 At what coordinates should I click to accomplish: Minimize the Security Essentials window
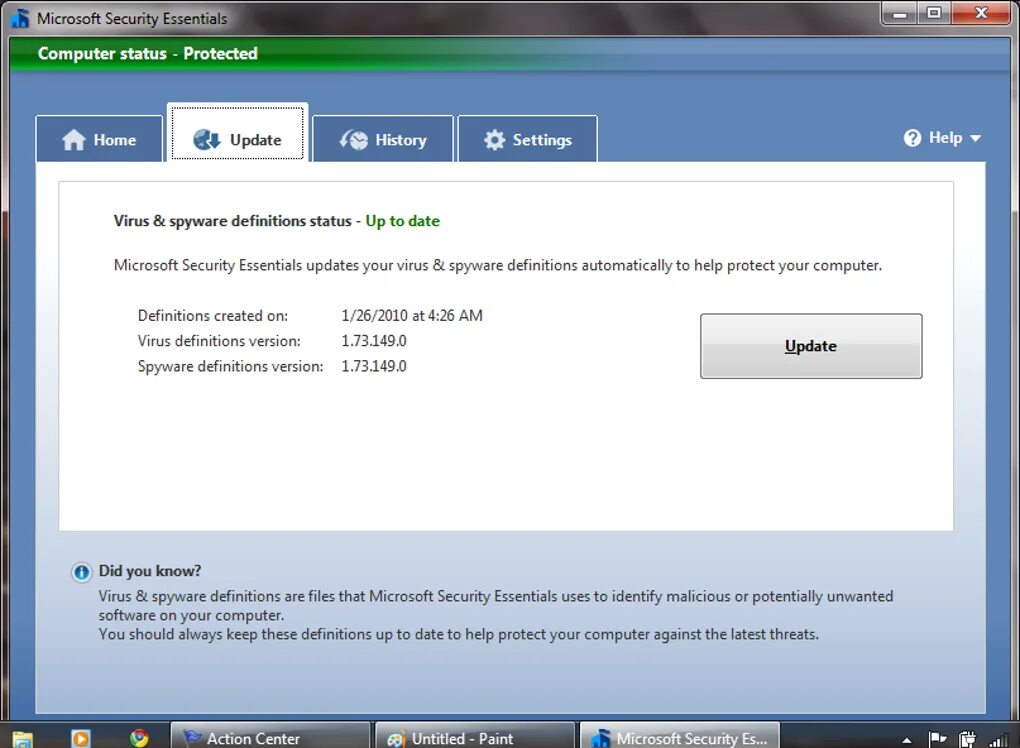tap(900, 14)
